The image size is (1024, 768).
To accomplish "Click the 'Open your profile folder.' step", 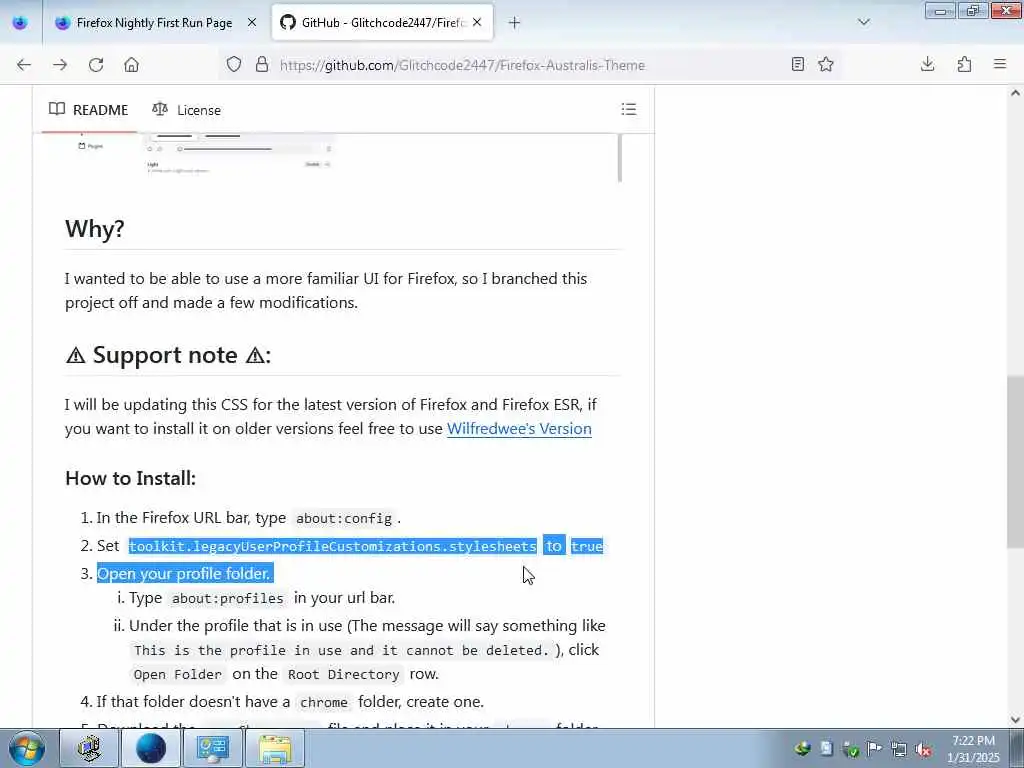I will [x=184, y=573].
